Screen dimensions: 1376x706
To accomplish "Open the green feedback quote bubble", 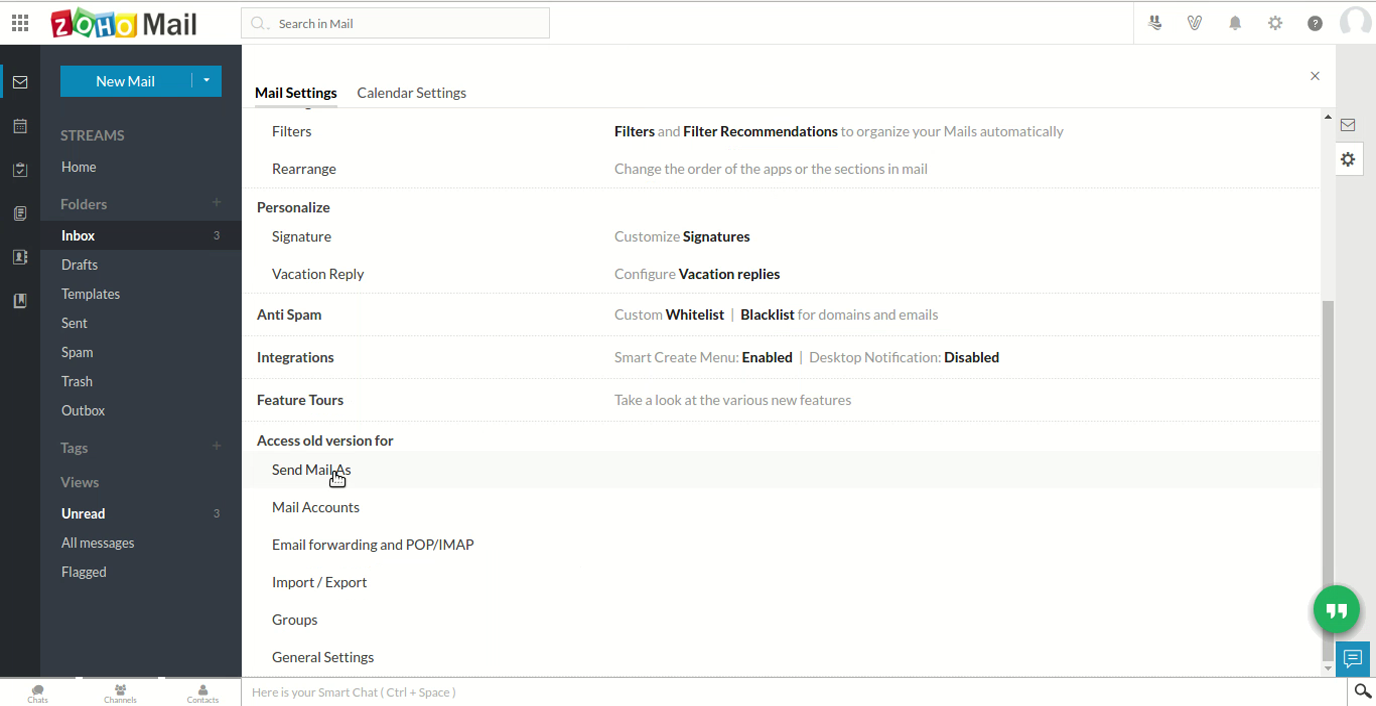I will click(x=1336, y=610).
